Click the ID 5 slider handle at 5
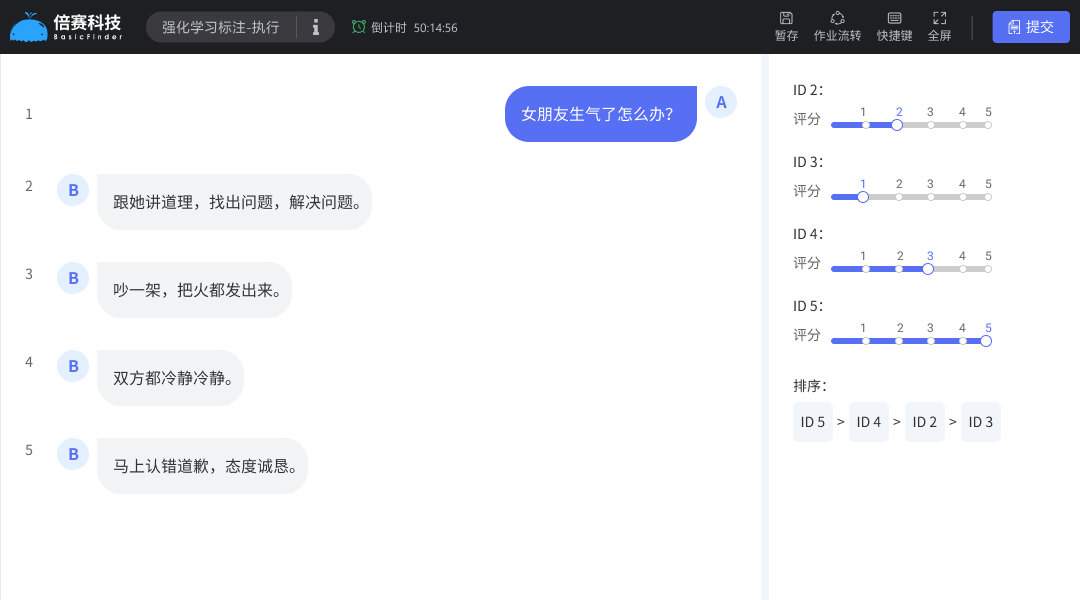This screenshot has width=1080, height=600. pos(986,341)
